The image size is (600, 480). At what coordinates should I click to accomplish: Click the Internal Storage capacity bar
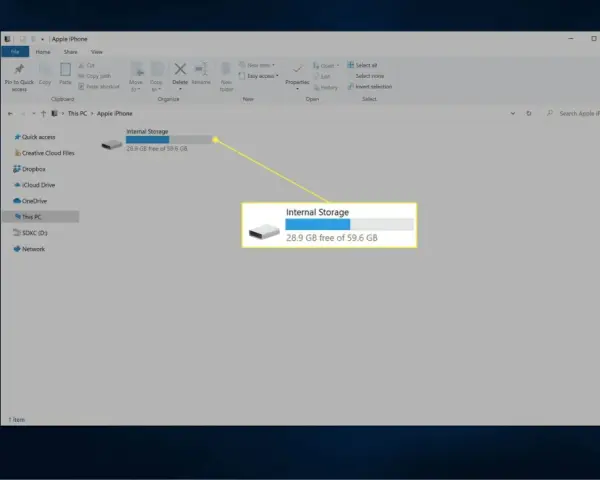pyautogui.click(x=169, y=140)
